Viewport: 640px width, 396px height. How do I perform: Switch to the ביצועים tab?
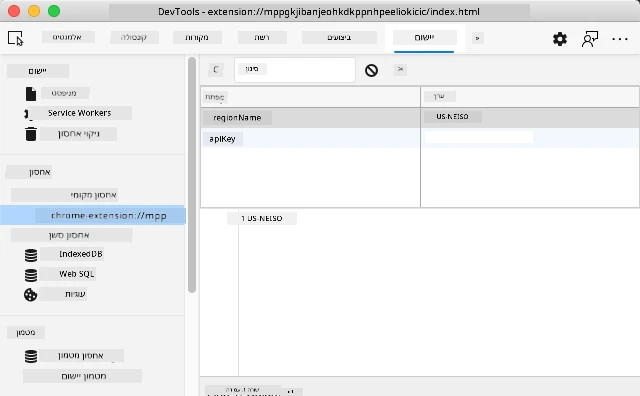(339, 37)
